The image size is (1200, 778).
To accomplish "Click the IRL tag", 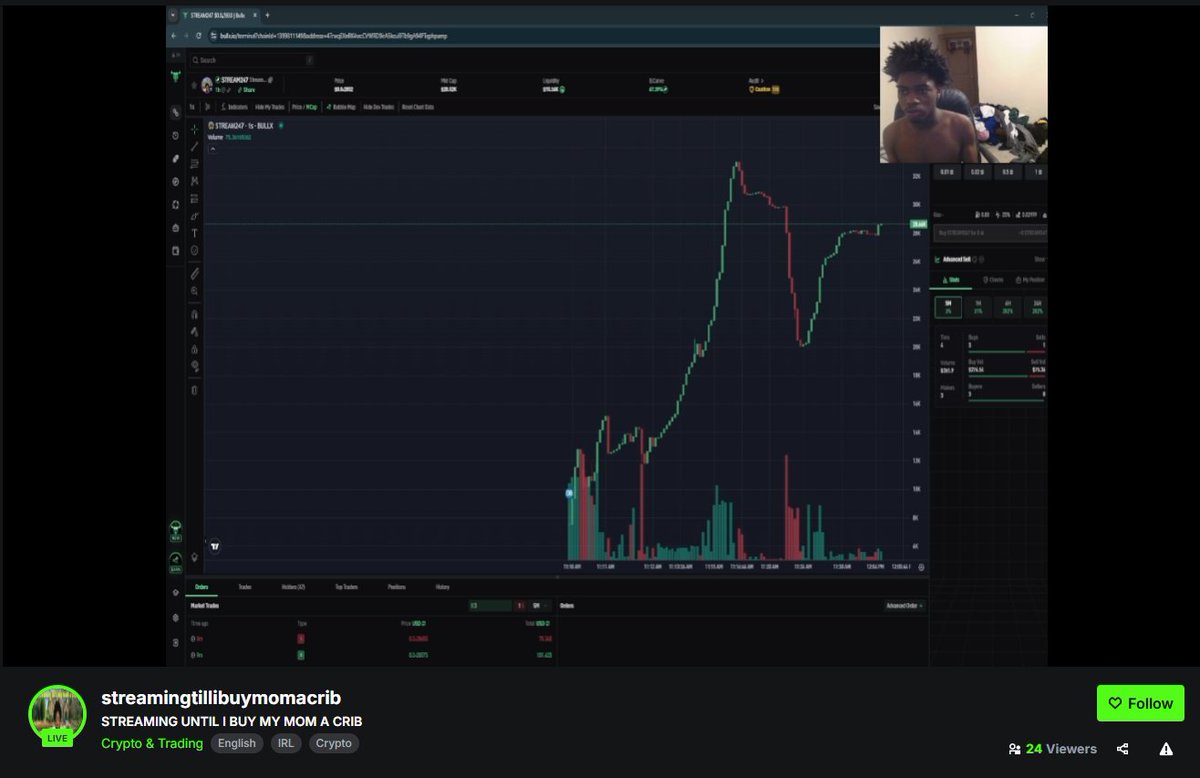I will pyautogui.click(x=286, y=743).
